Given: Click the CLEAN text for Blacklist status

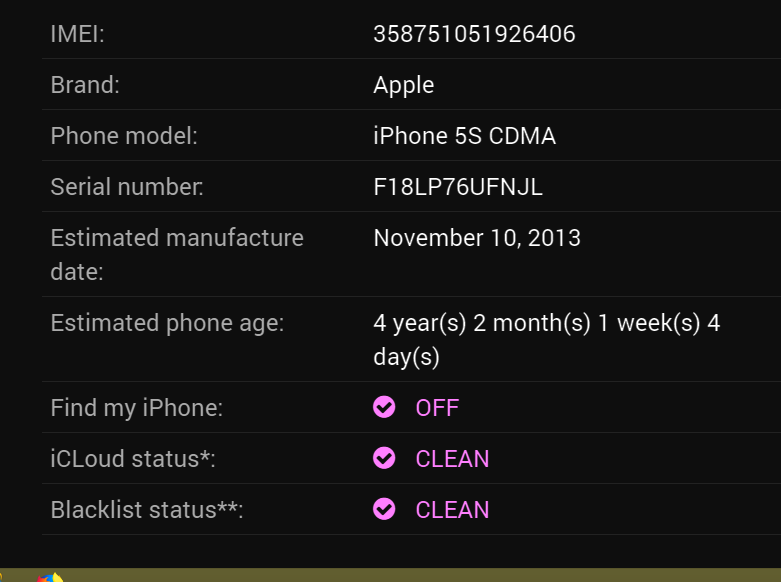Looking at the screenshot, I should (452, 510).
